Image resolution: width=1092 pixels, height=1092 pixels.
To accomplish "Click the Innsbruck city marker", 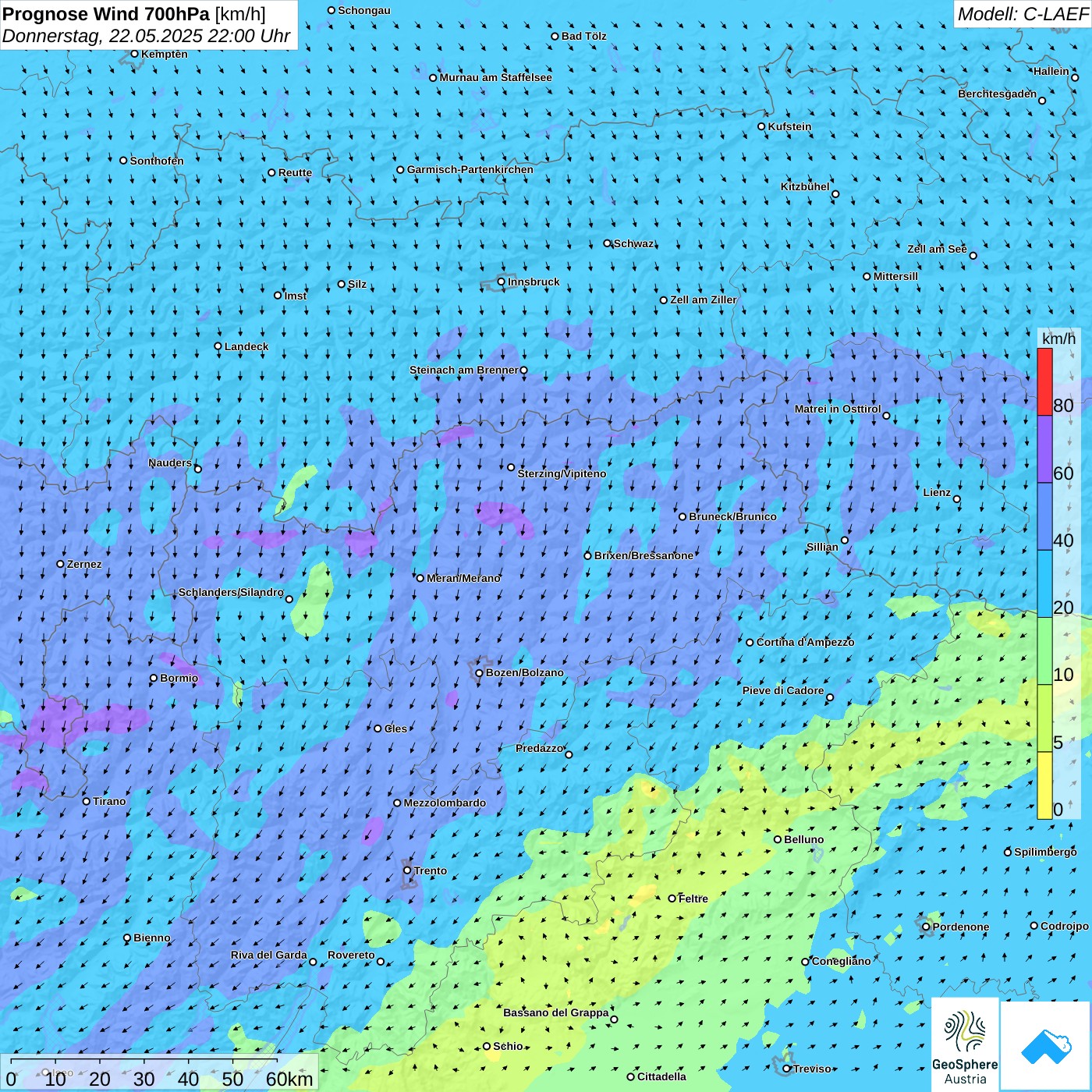I will (x=502, y=282).
